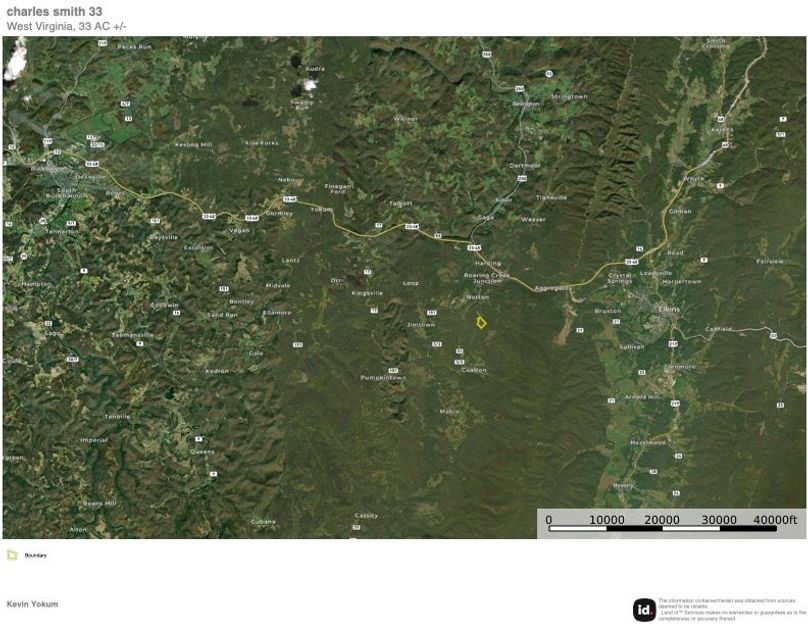This screenshot has width=808, height=624.
Task: Select the yellow boundary polygon near Norton
Action: pos(481,322)
